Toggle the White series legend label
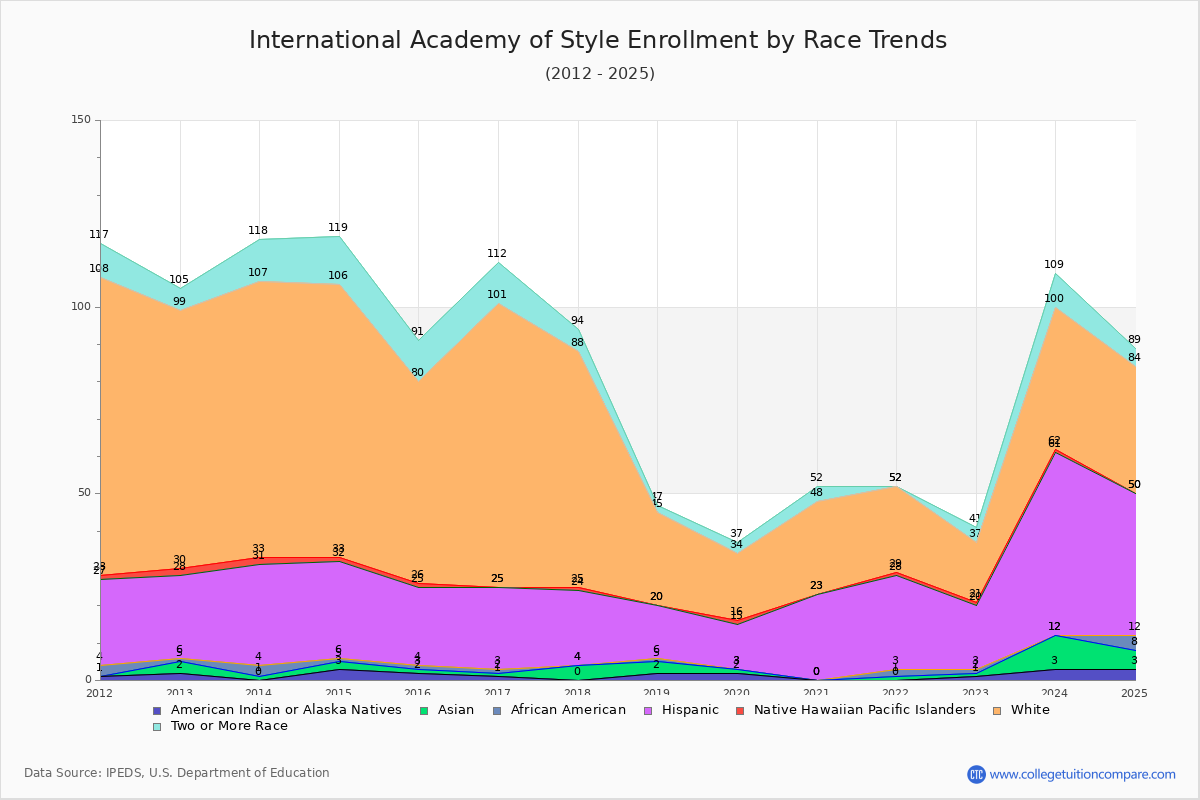Screen dimensions: 1200x800 coord(1030,710)
